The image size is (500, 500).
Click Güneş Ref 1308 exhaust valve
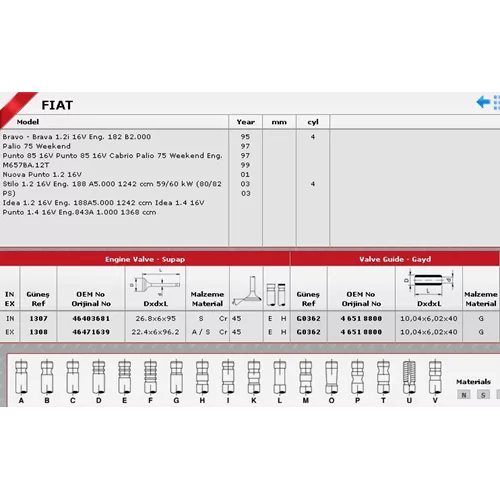(38, 332)
